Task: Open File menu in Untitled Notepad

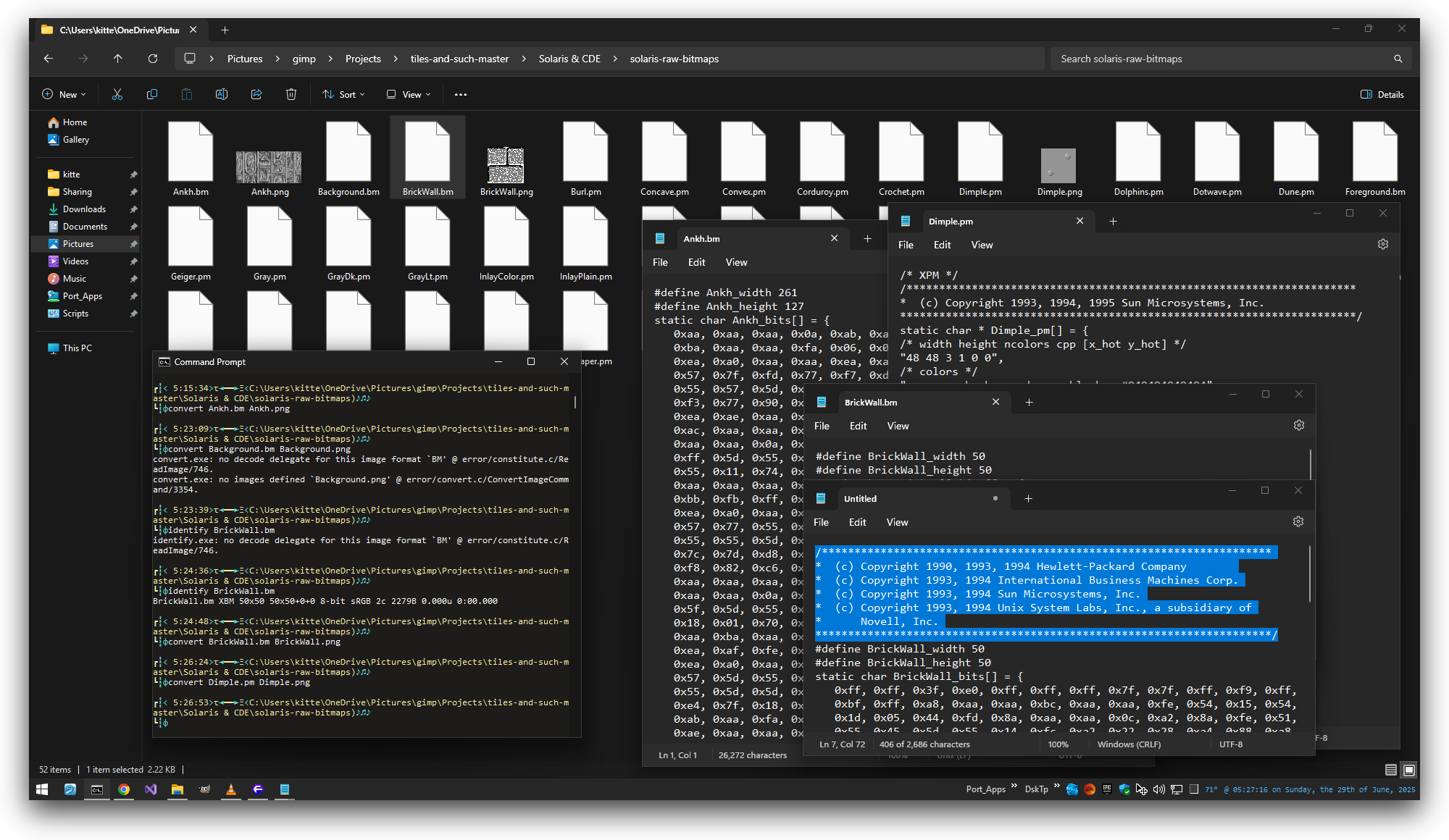Action: coord(821,522)
